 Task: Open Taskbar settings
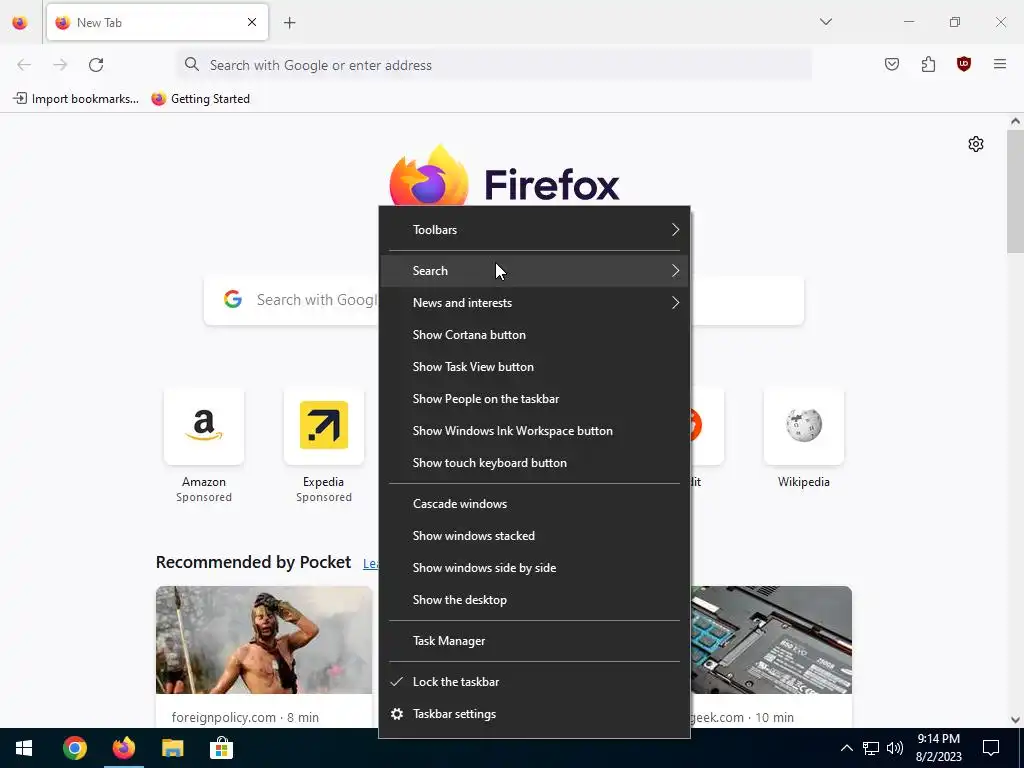534,714
